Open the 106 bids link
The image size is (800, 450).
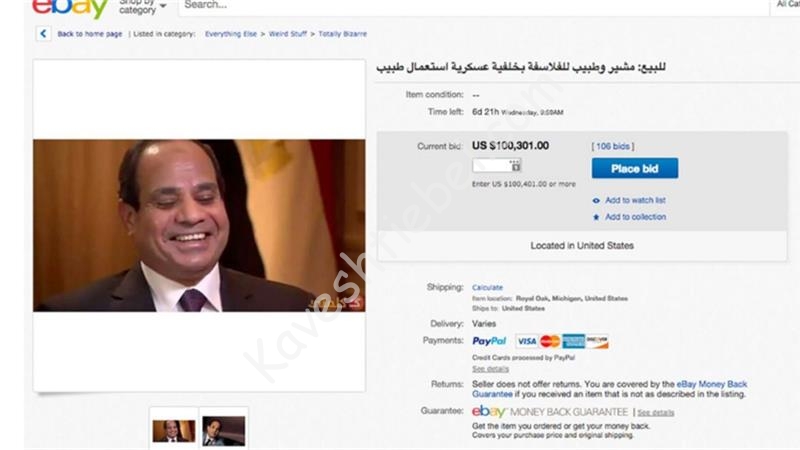click(613, 146)
